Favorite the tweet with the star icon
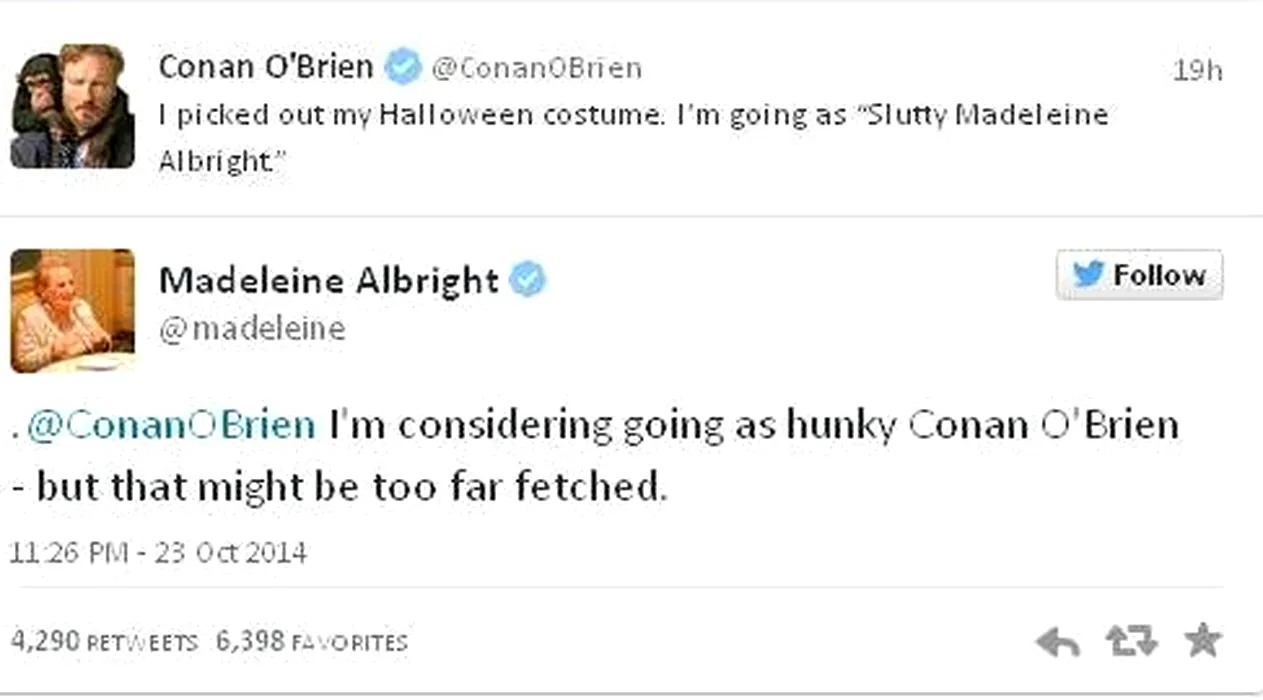 (1201, 641)
